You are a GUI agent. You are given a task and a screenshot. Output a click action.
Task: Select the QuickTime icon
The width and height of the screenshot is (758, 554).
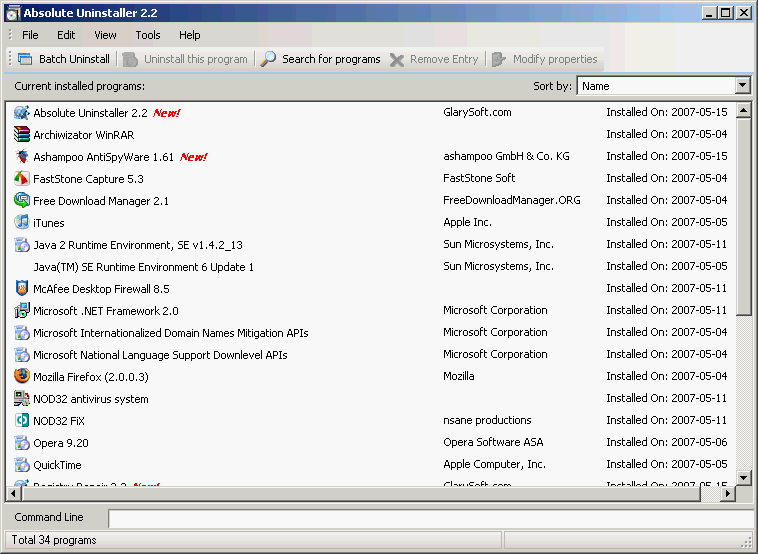(22, 465)
